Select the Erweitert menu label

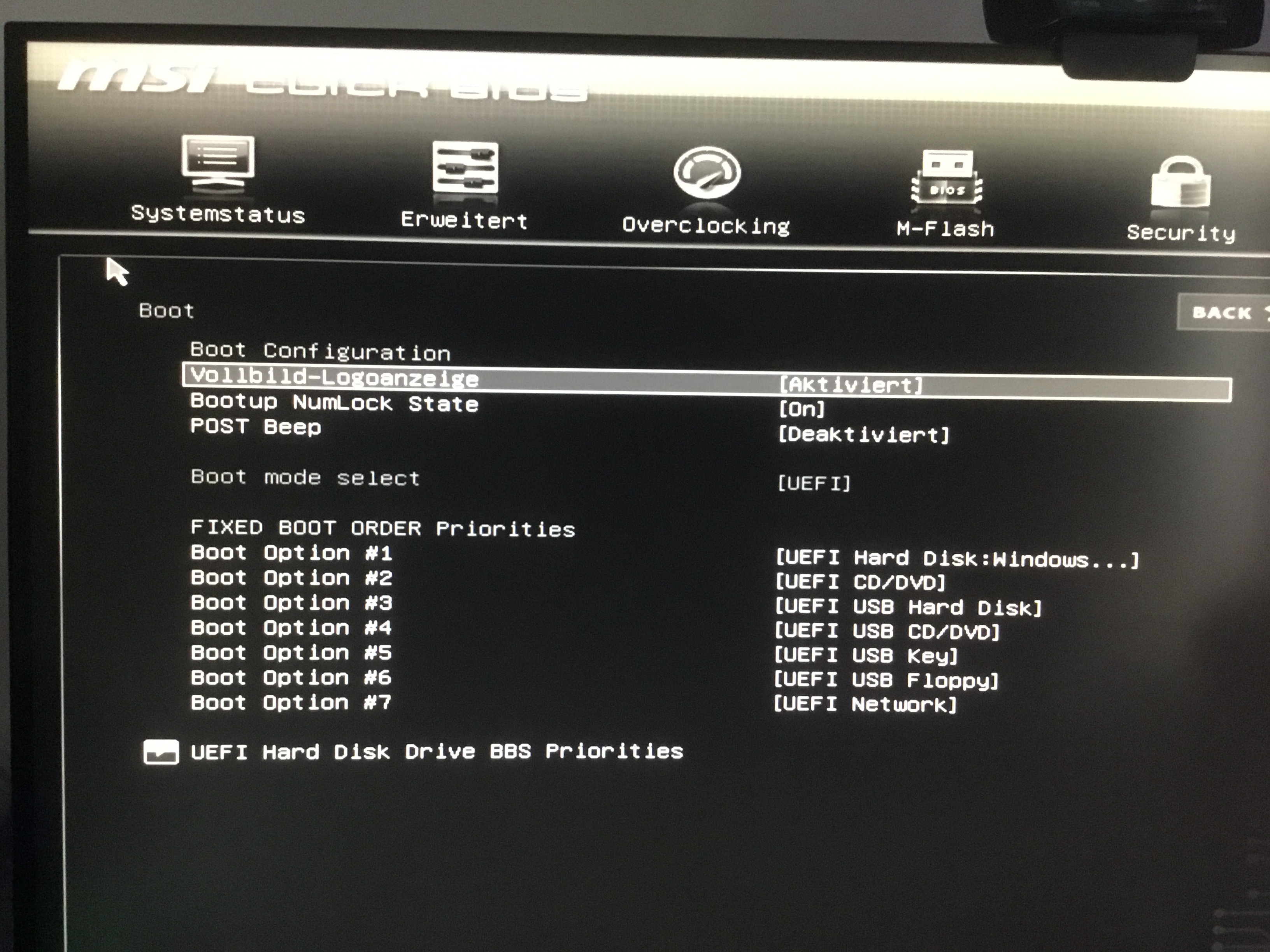[464, 220]
